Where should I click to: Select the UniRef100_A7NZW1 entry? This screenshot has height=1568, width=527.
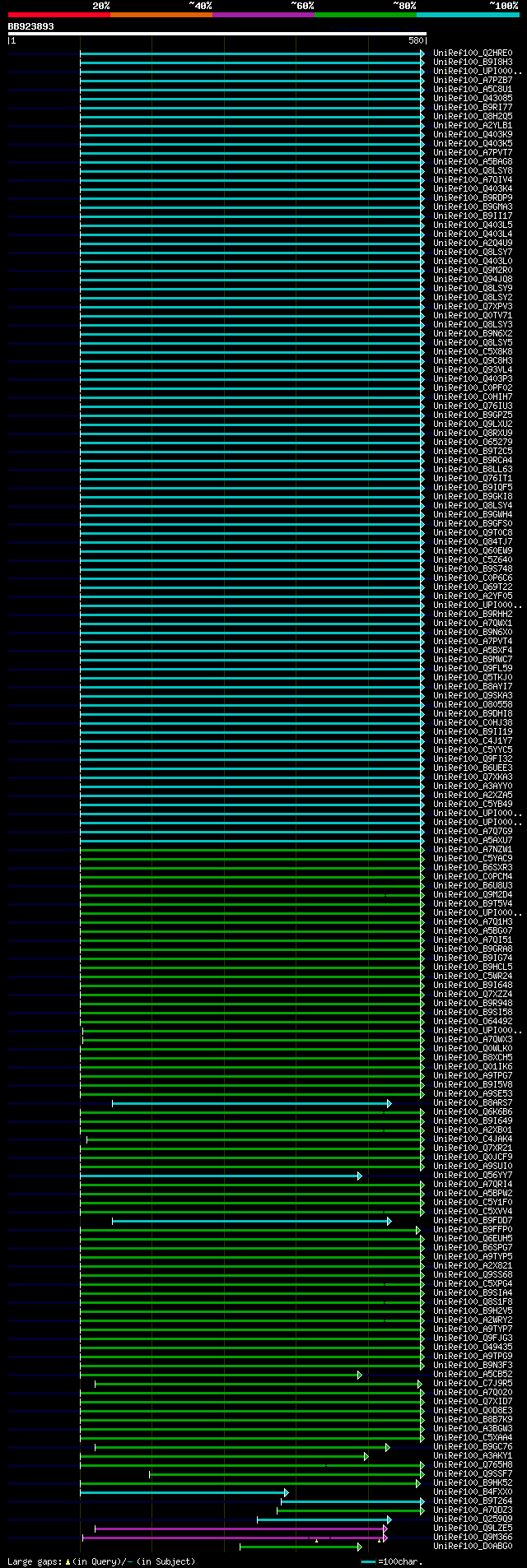[x=473, y=850]
